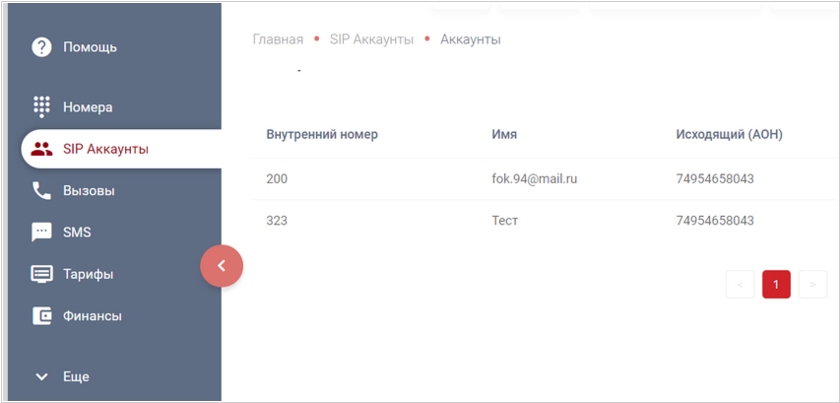The width and height of the screenshot is (840, 403).
Task: Go to the Вызовы section
Action: (x=89, y=191)
